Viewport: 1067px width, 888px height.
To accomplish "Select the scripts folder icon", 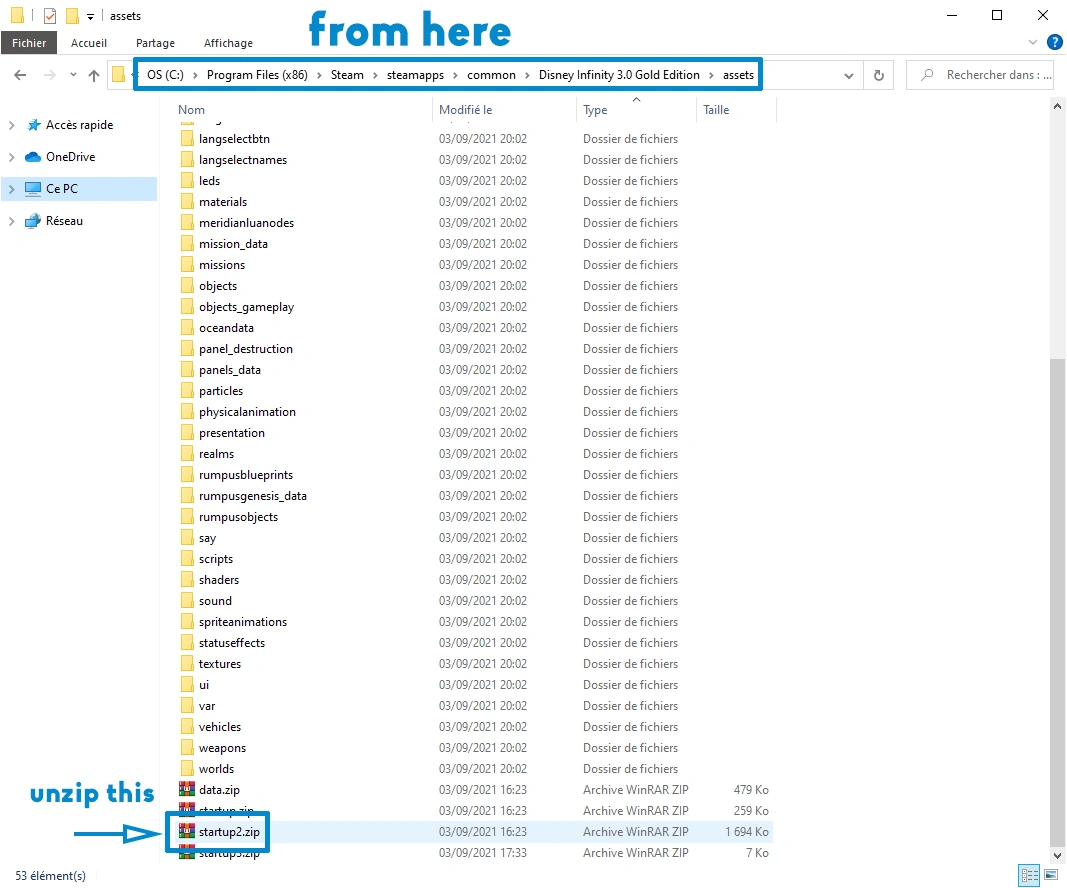I will click(187, 559).
